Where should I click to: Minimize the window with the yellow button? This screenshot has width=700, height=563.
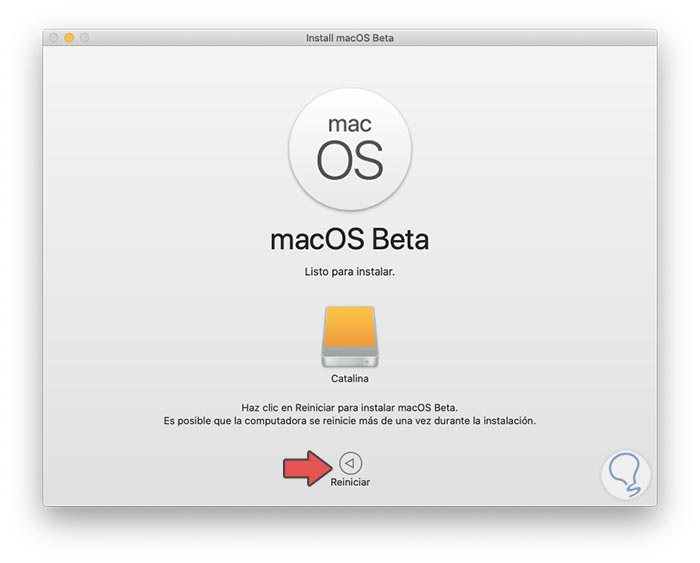click(x=69, y=38)
